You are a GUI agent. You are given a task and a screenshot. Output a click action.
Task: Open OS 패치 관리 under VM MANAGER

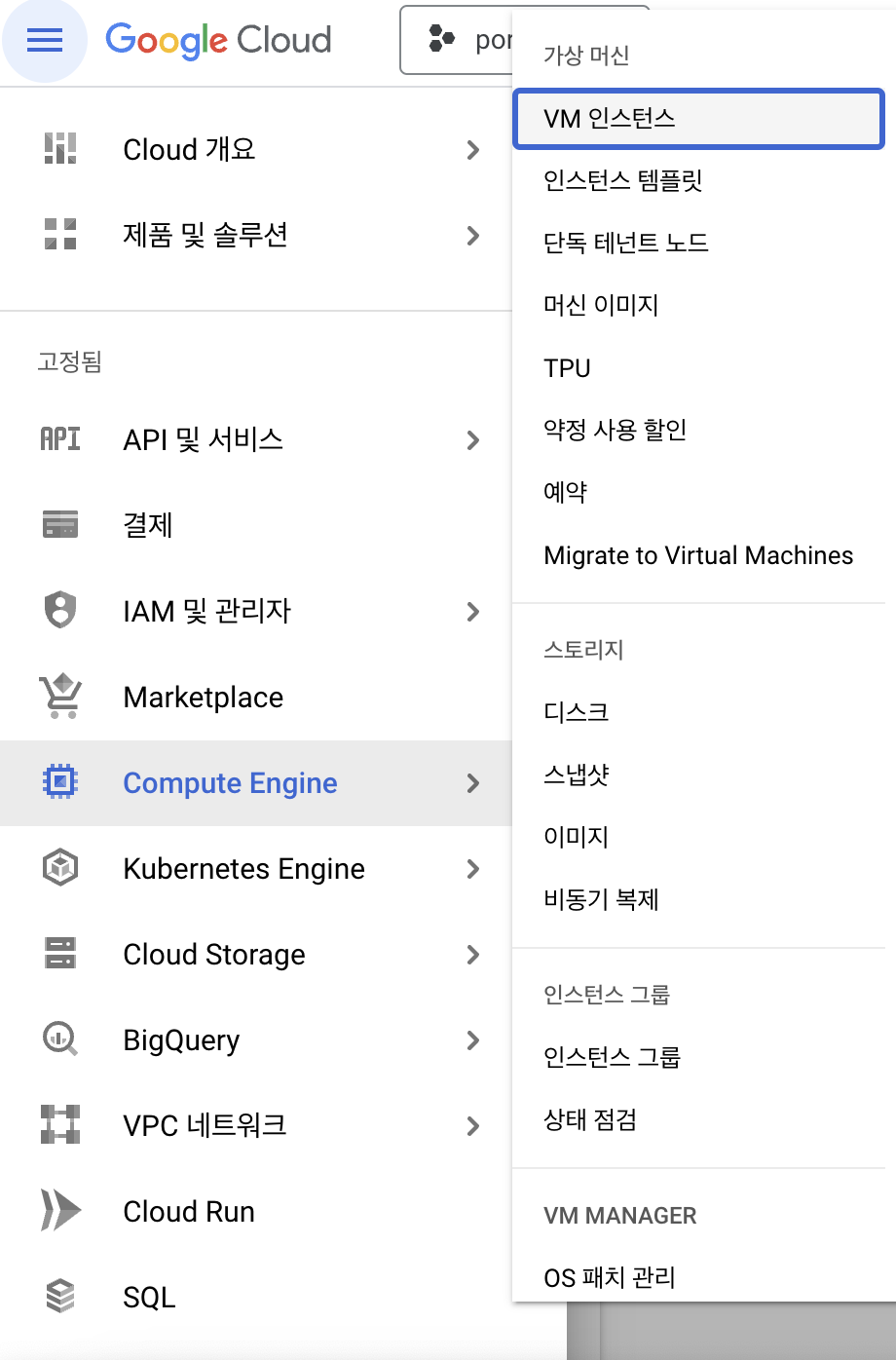coord(698,1277)
